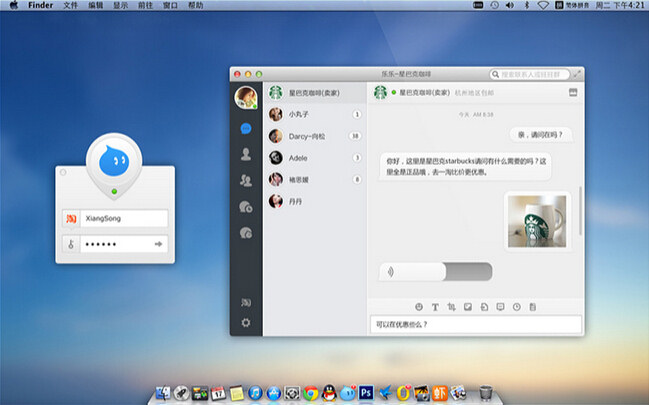The height and width of the screenshot is (405, 649).
Task: Open the Xiami orange icon in the Dock
Action: [440, 393]
